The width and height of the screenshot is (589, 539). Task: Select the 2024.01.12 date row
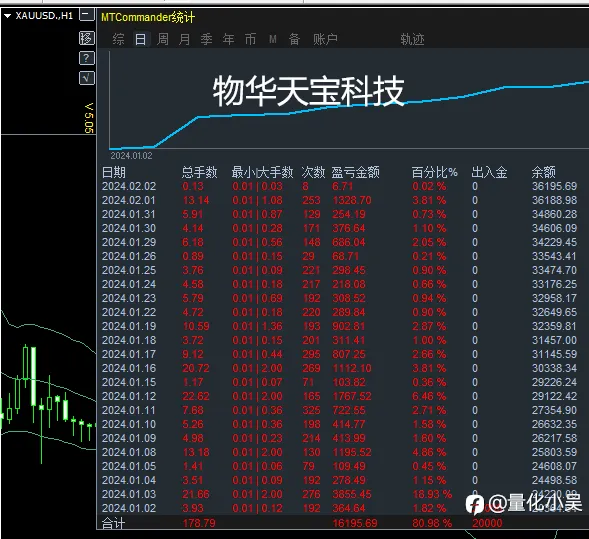click(x=340, y=396)
